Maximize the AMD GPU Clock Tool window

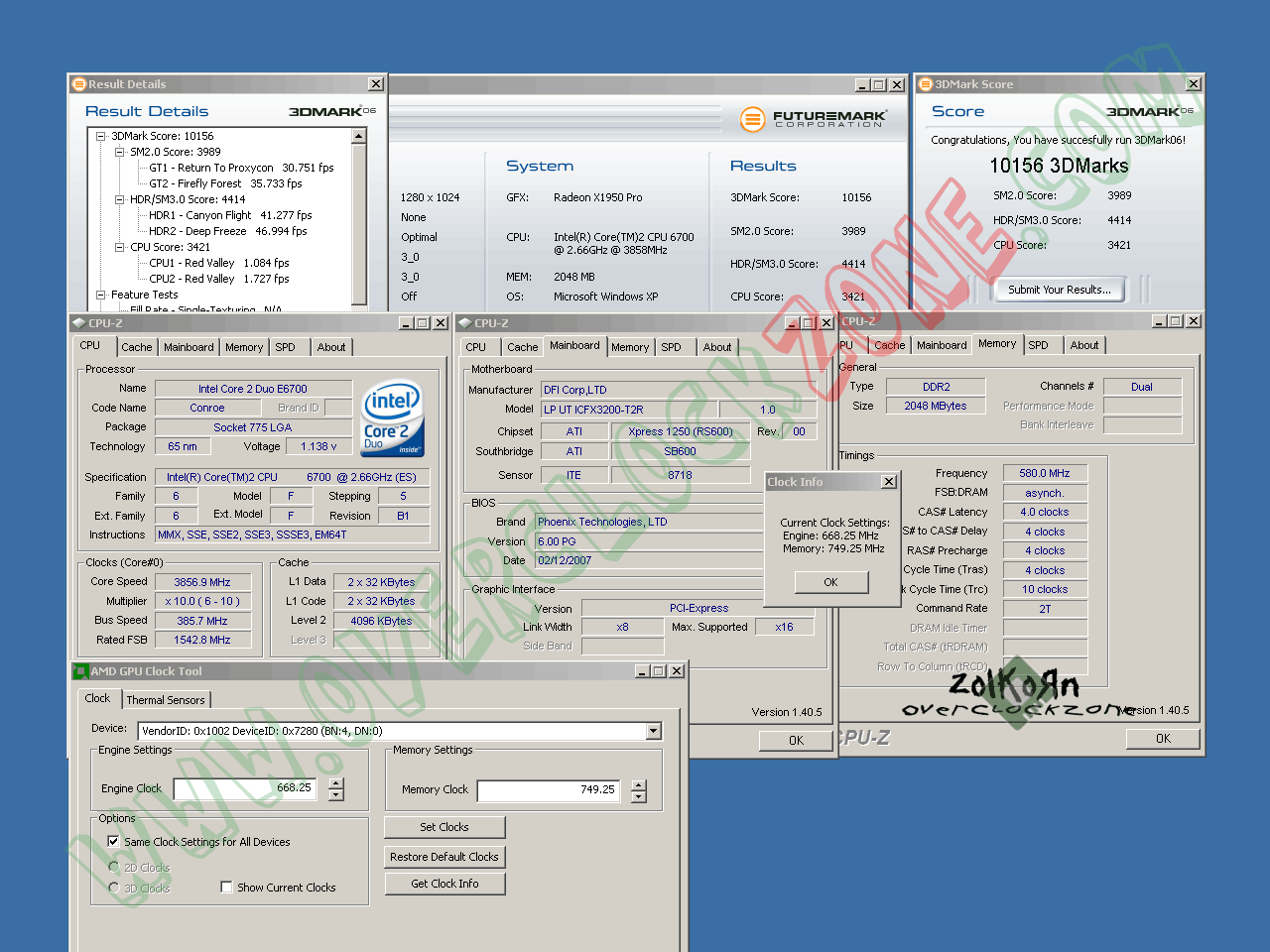click(x=659, y=671)
